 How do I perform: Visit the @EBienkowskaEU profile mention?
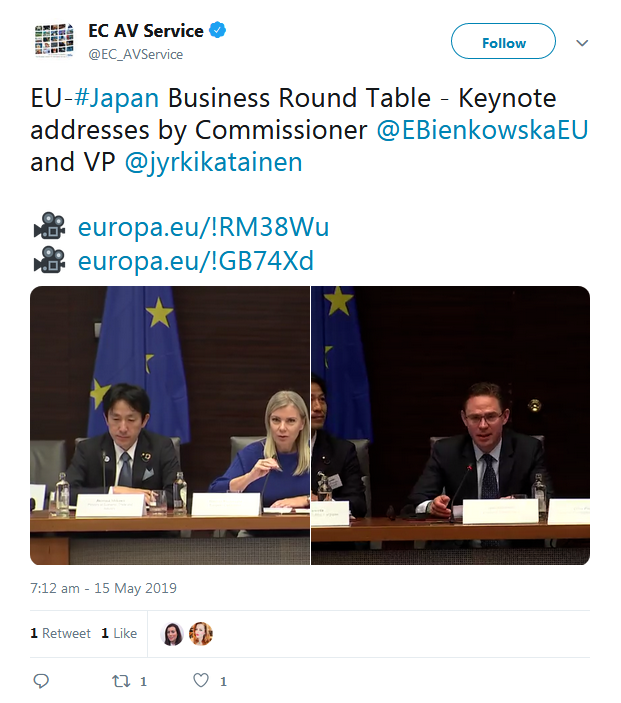(x=482, y=131)
